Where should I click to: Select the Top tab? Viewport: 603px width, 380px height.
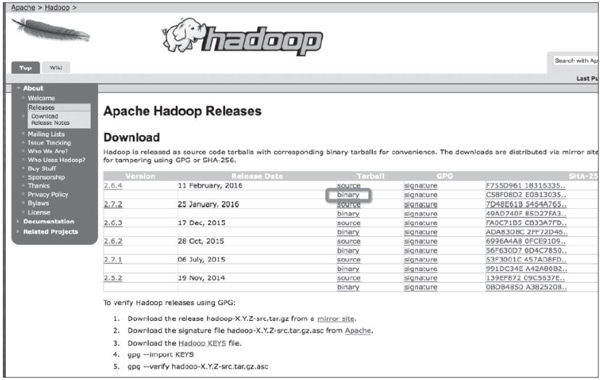tap(25, 67)
